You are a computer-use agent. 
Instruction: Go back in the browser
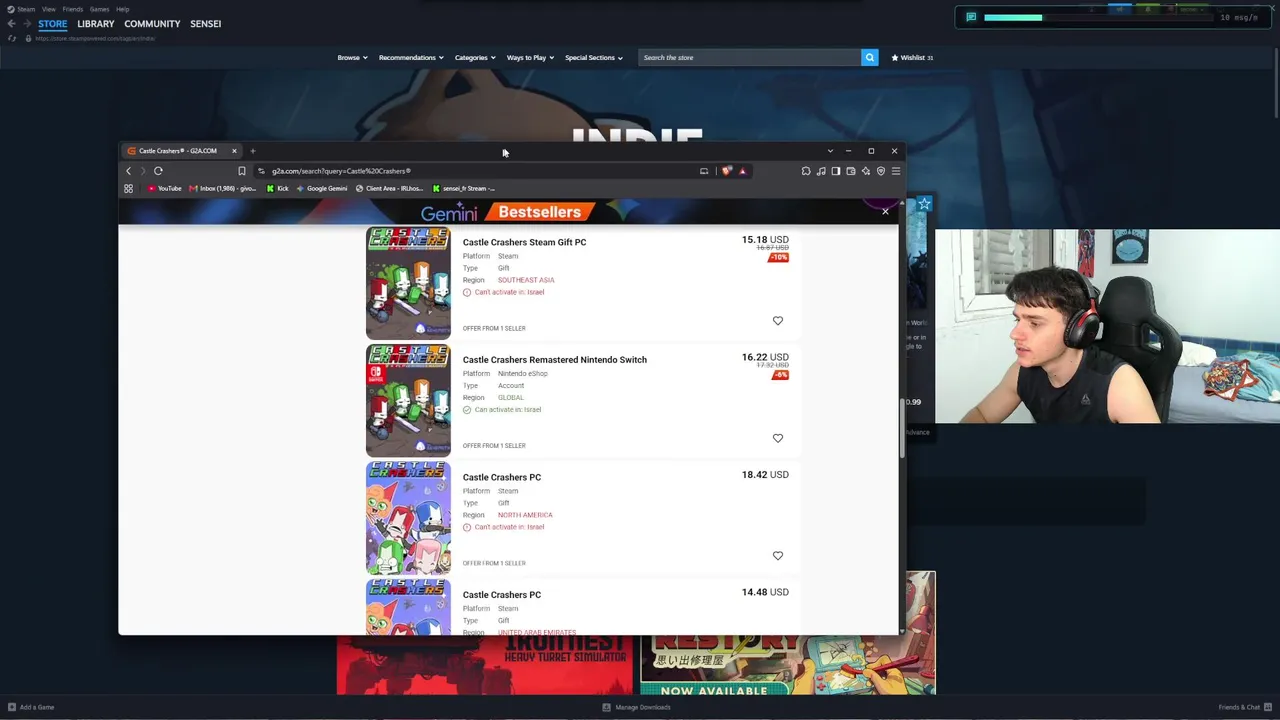tap(128, 171)
